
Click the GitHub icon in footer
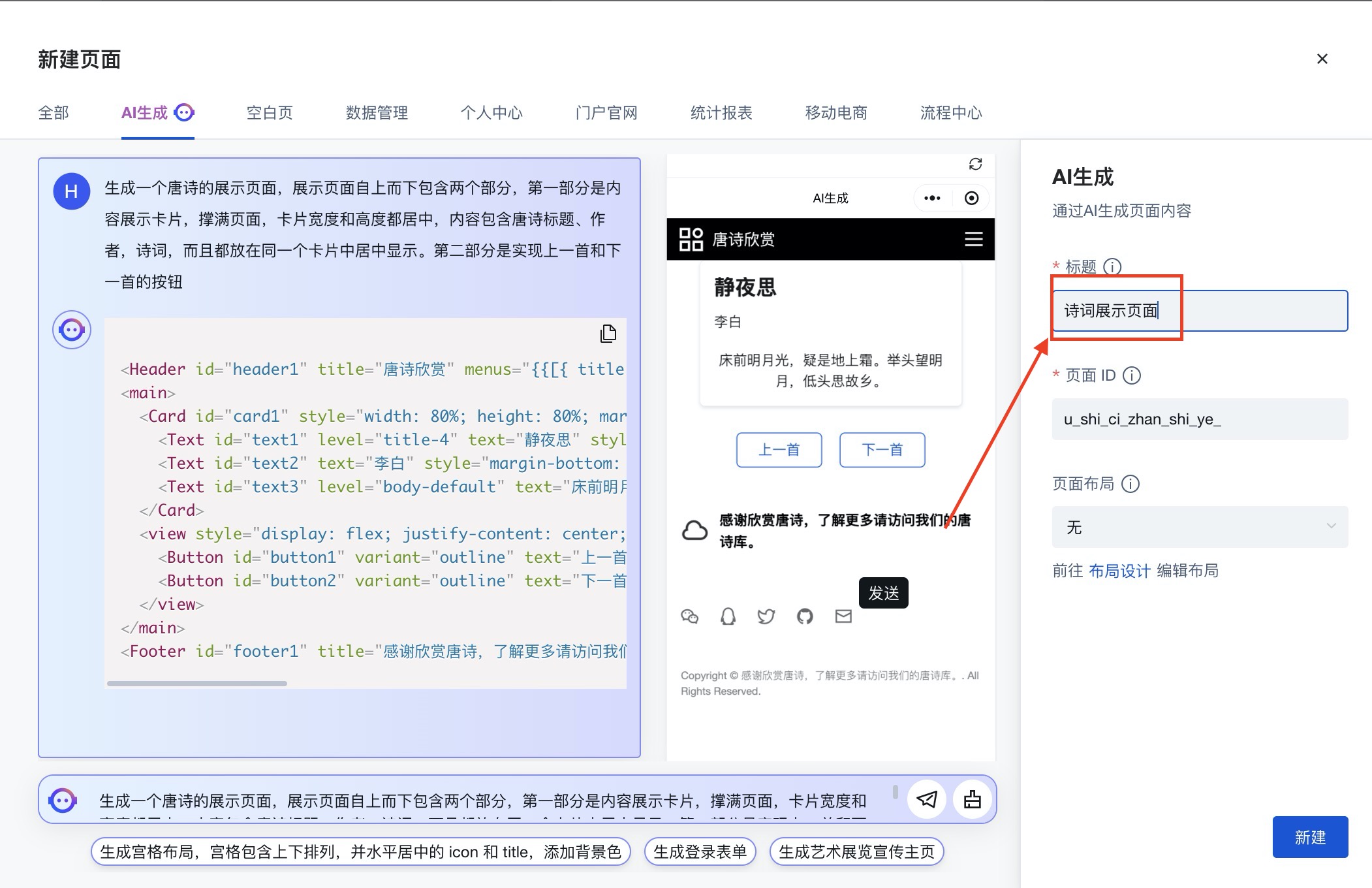tap(805, 616)
